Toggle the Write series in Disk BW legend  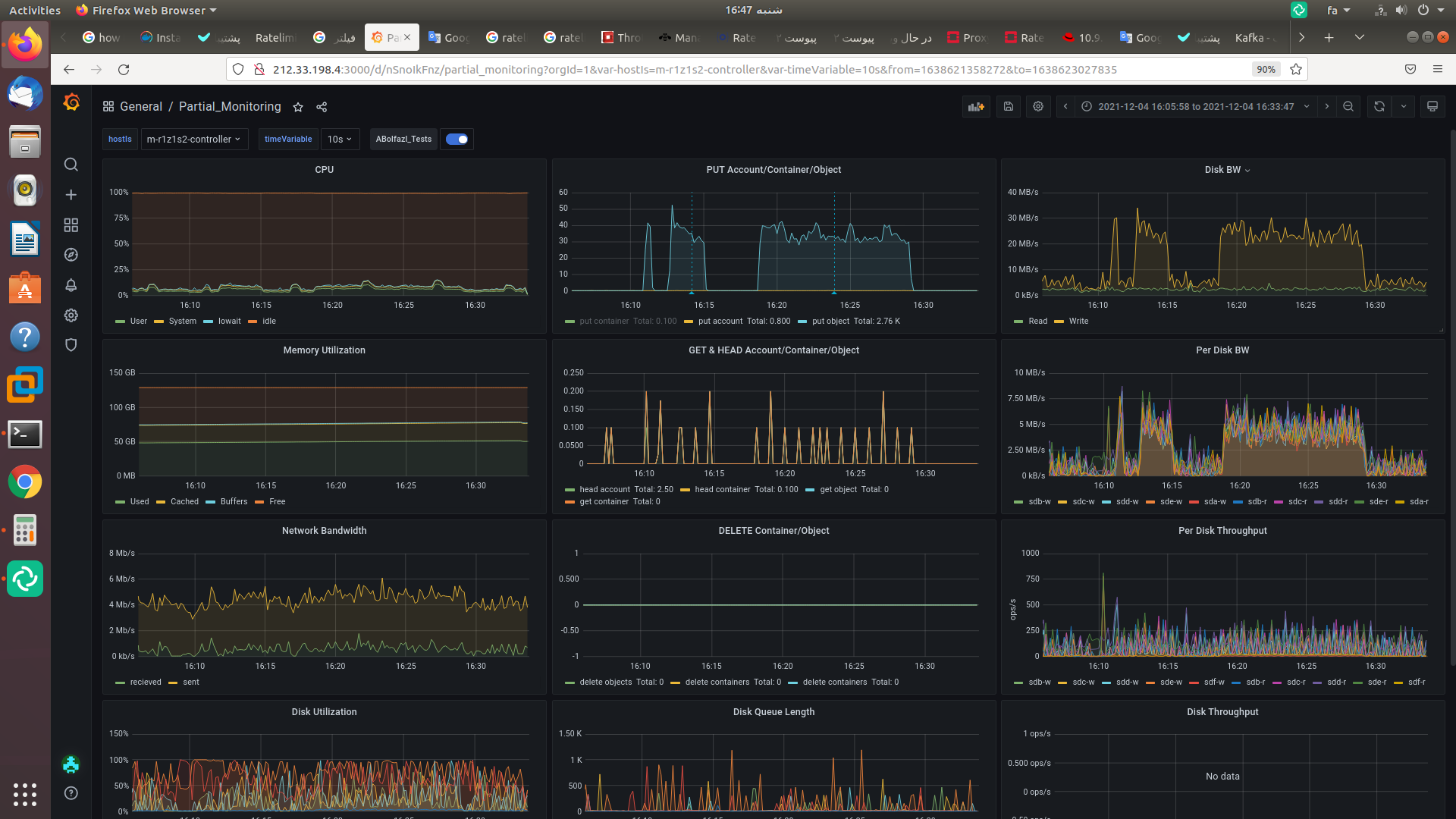click(1078, 322)
